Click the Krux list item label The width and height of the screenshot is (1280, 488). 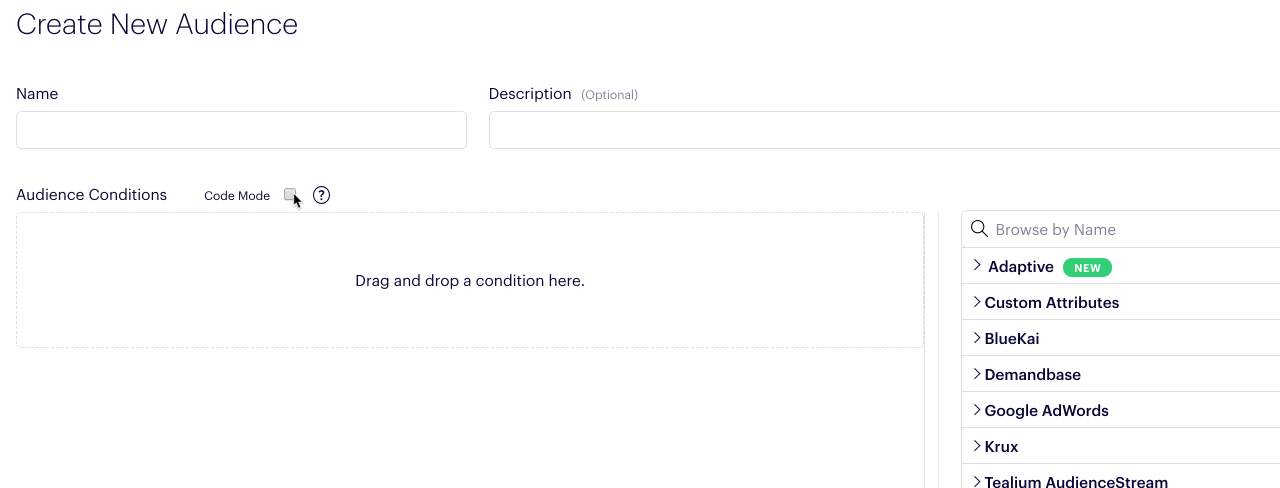pyautogui.click(x=1001, y=447)
